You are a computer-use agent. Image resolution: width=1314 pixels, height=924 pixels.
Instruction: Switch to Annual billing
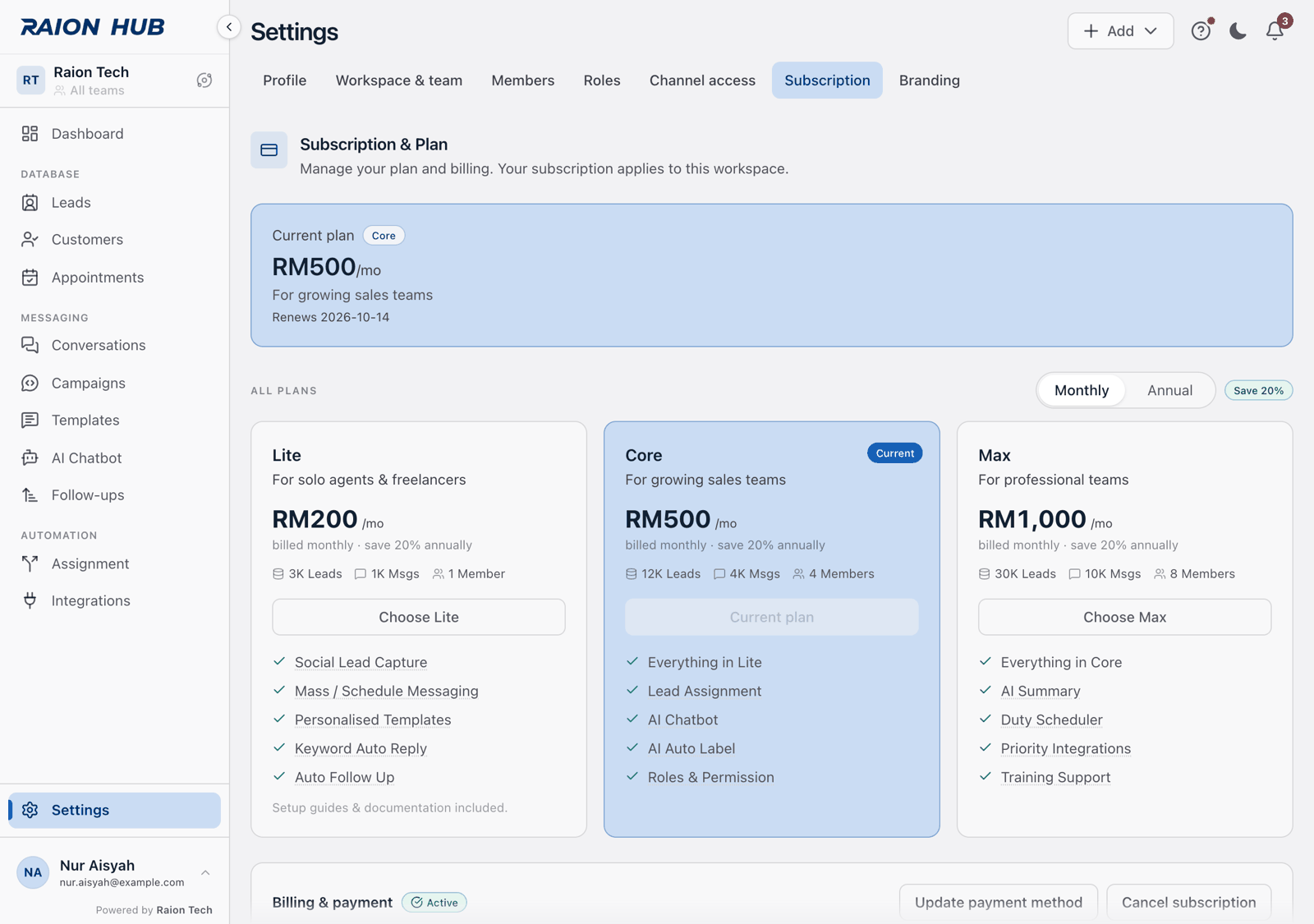pyautogui.click(x=1169, y=391)
